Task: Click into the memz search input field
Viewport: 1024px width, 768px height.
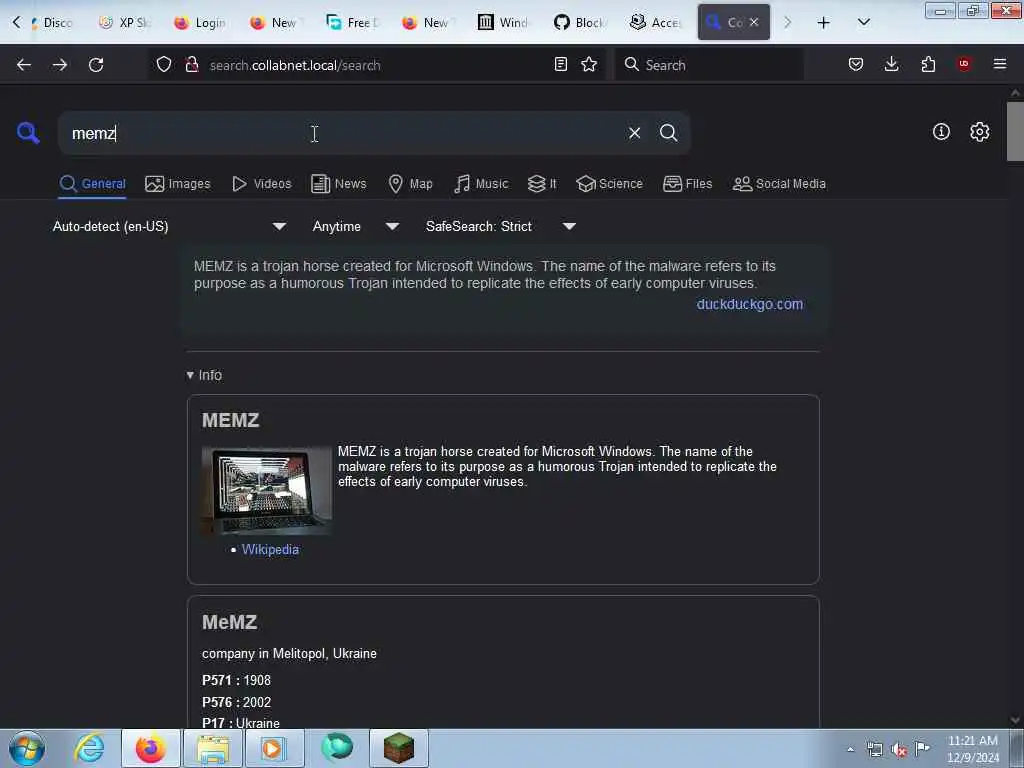Action: tap(343, 133)
